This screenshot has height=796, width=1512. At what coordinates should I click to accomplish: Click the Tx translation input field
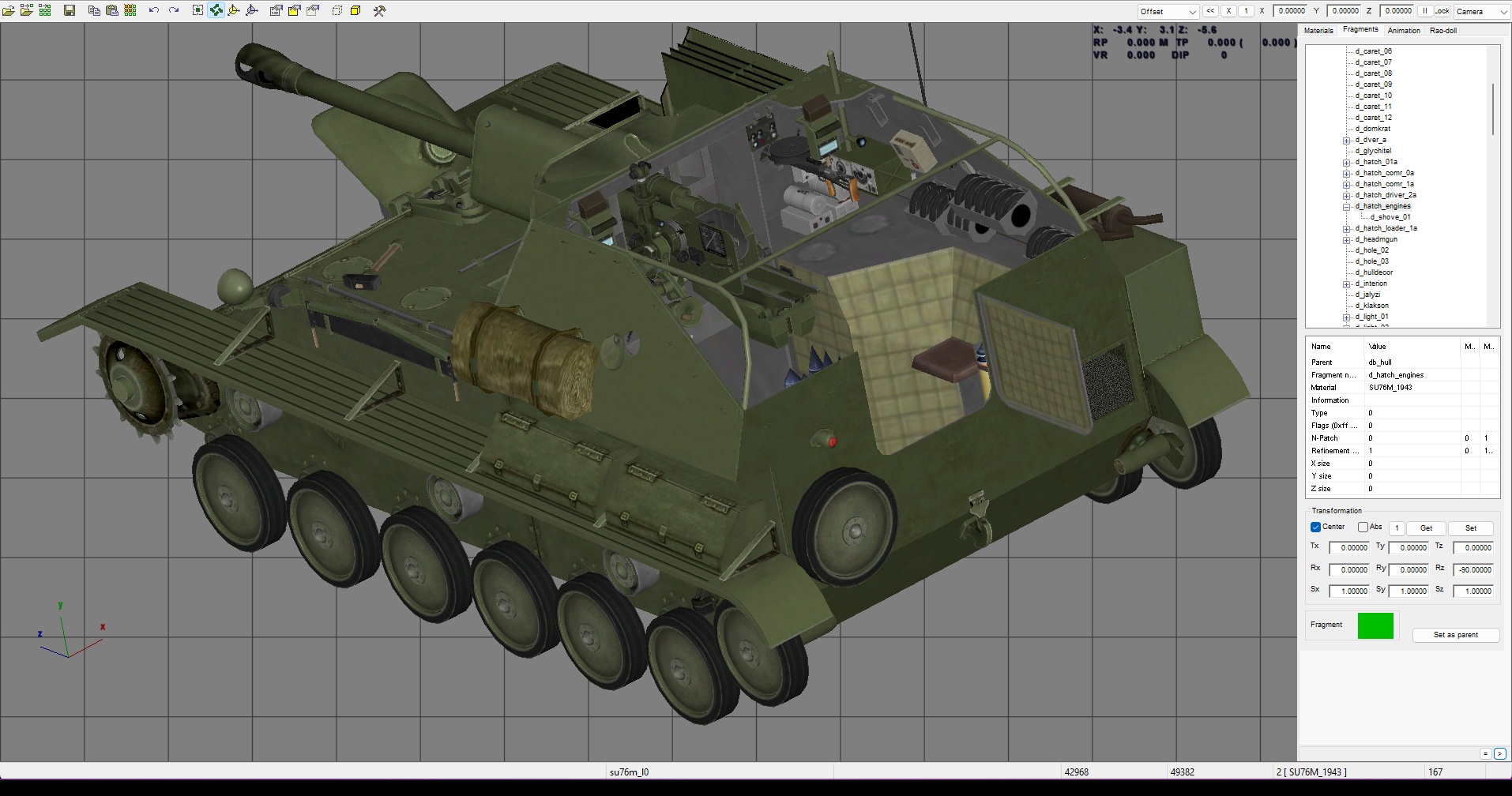[x=1349, y=548]
